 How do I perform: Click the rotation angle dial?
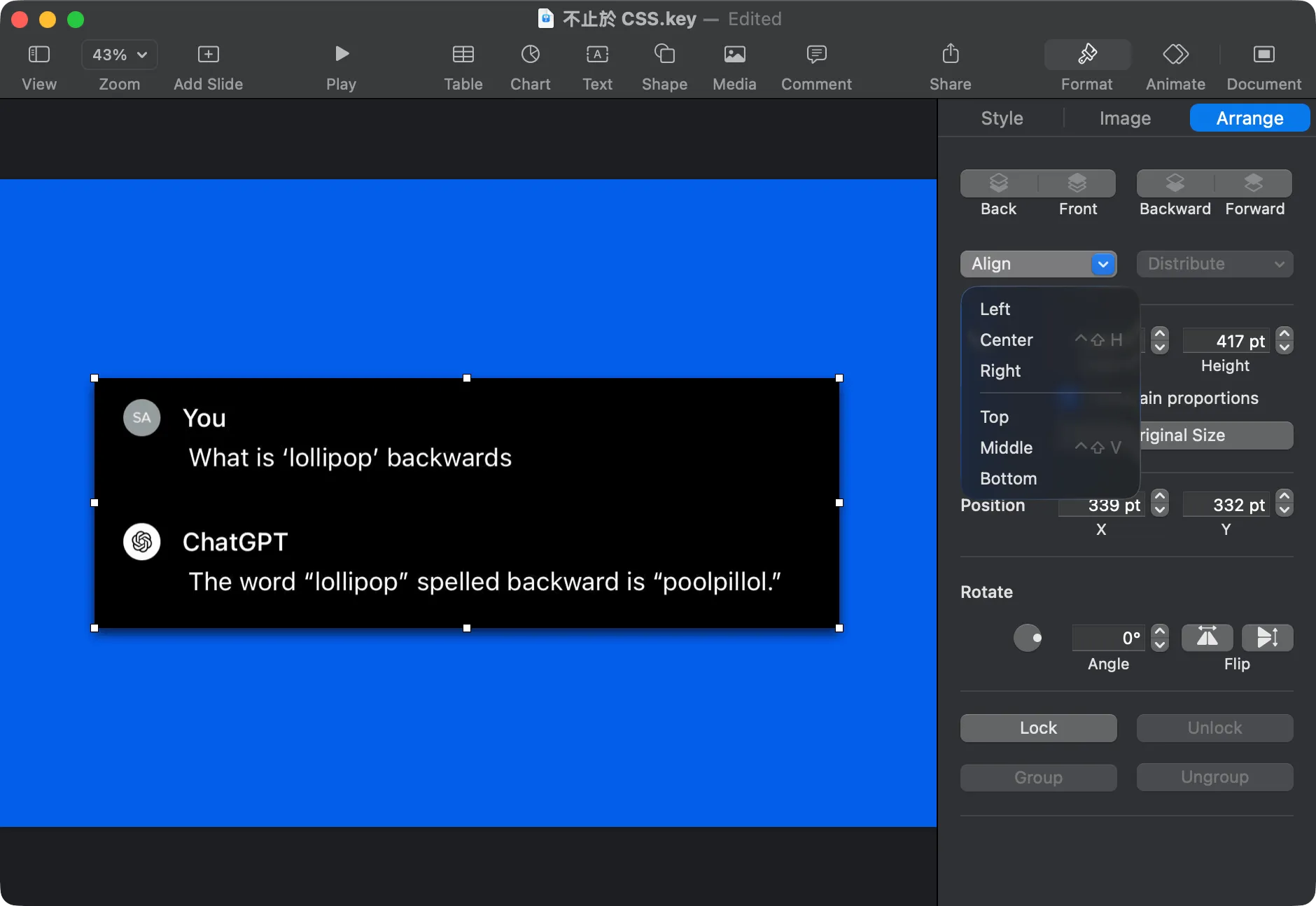[x=1028, y=638]
